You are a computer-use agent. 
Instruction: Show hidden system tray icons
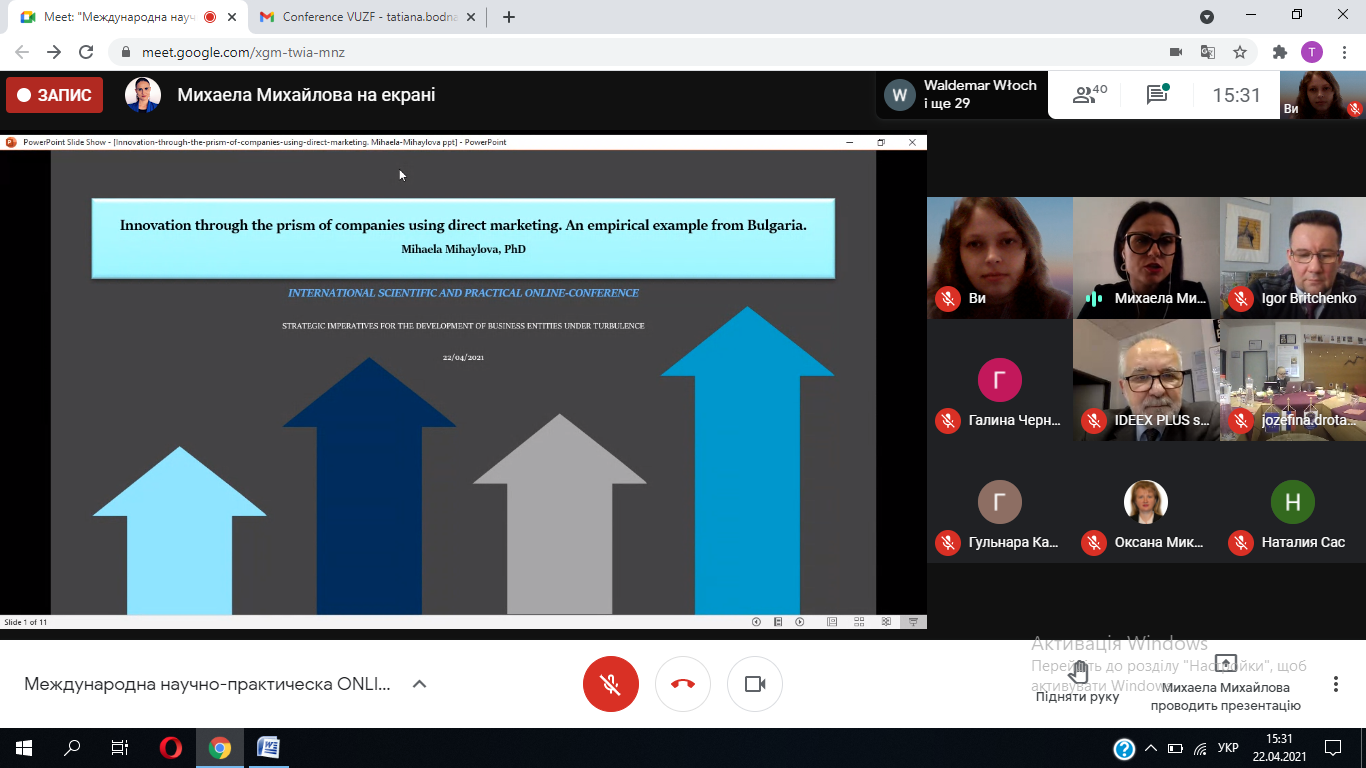point(1150,748)
